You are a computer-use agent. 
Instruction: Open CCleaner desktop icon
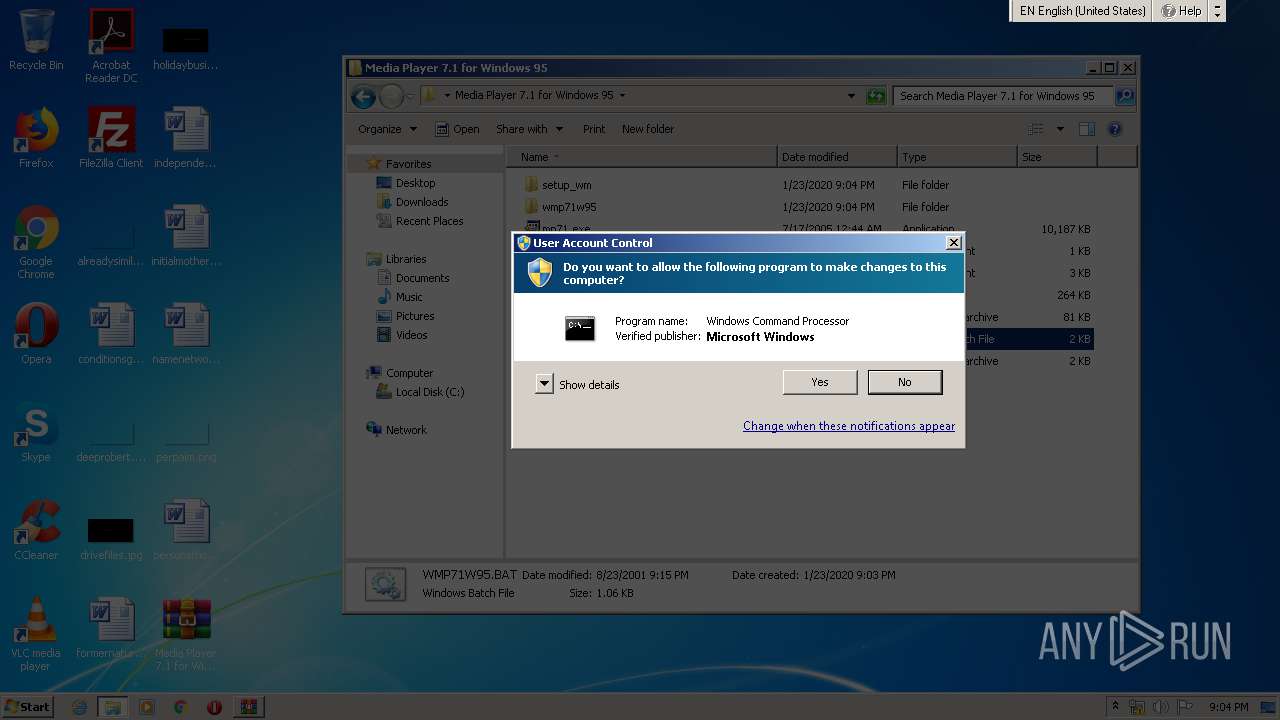36,530
